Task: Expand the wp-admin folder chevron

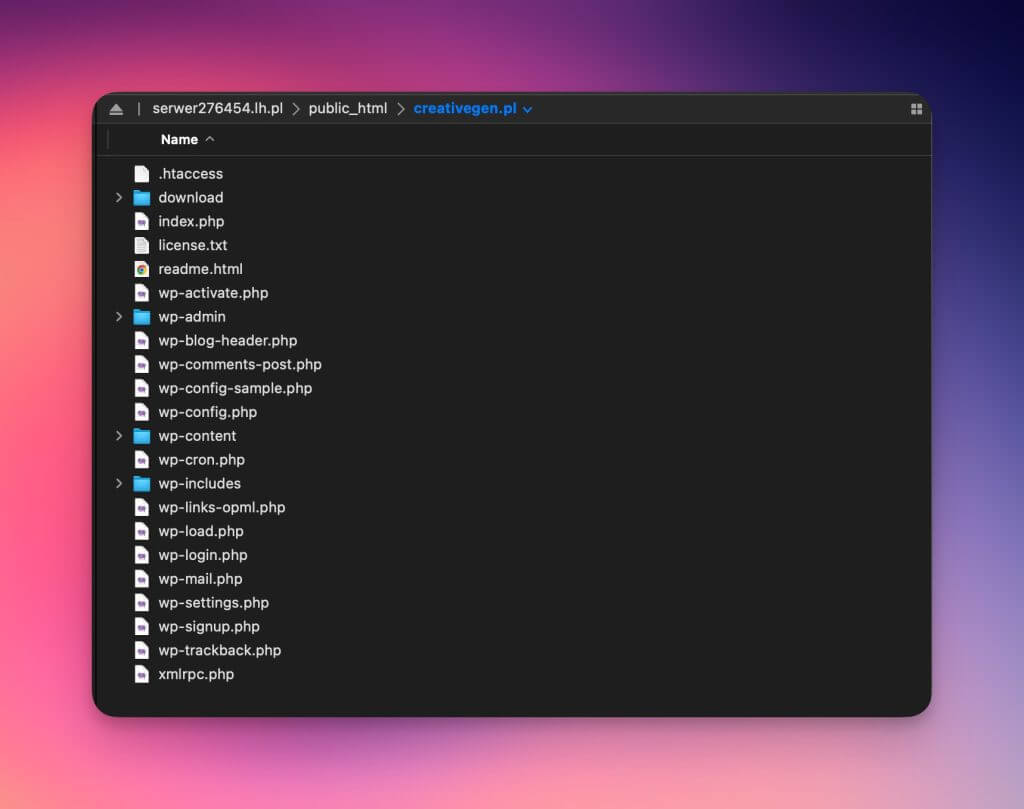Action: [x=119, y=317]
